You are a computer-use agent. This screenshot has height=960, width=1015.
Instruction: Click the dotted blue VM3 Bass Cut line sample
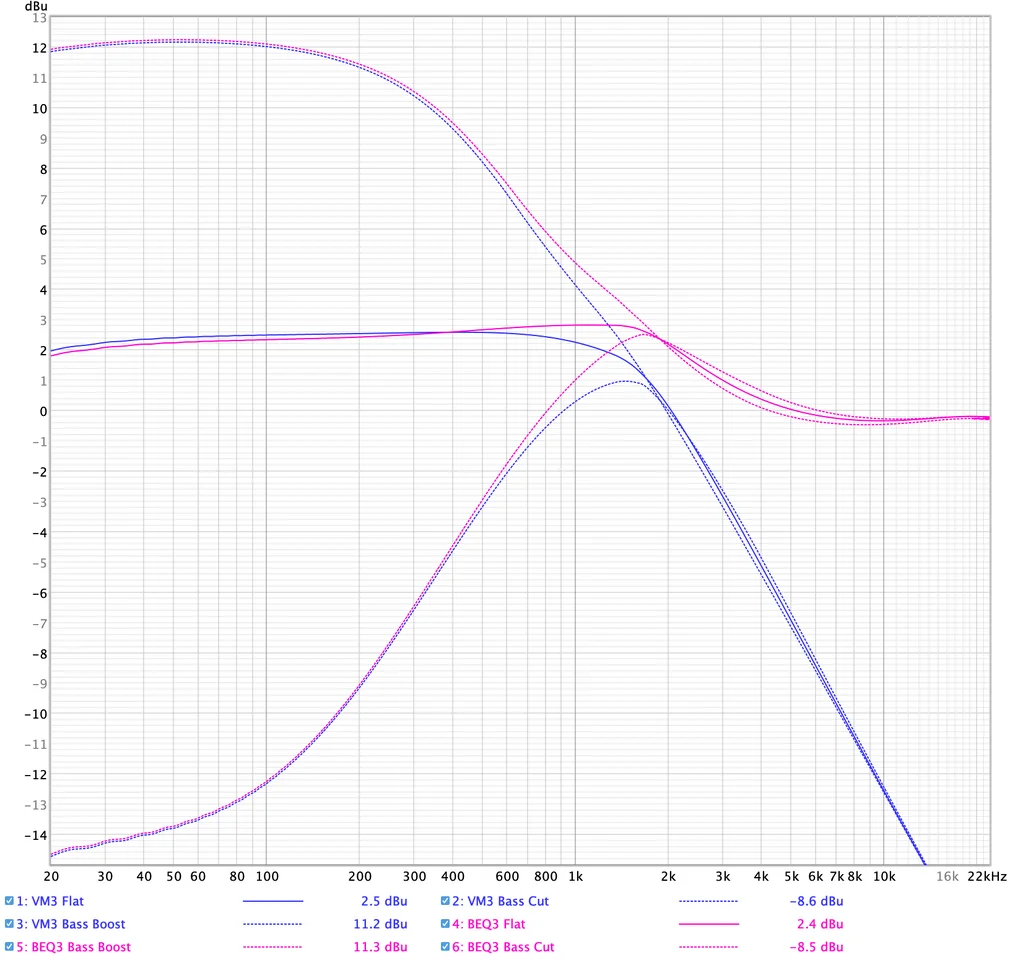tap(708, 901)
